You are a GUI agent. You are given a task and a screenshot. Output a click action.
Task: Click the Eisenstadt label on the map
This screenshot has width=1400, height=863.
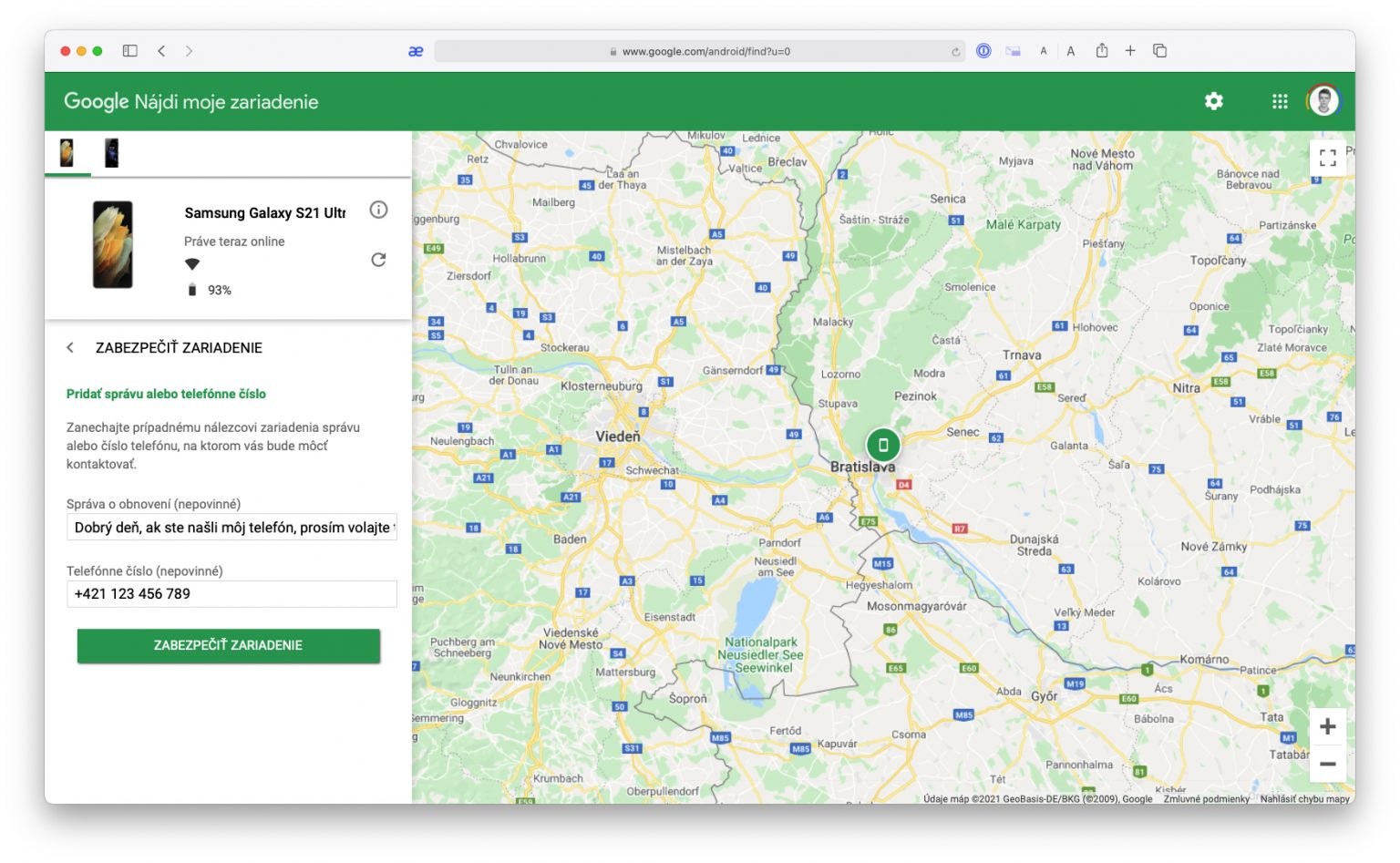pyautogui.click(x=670, y=617)
